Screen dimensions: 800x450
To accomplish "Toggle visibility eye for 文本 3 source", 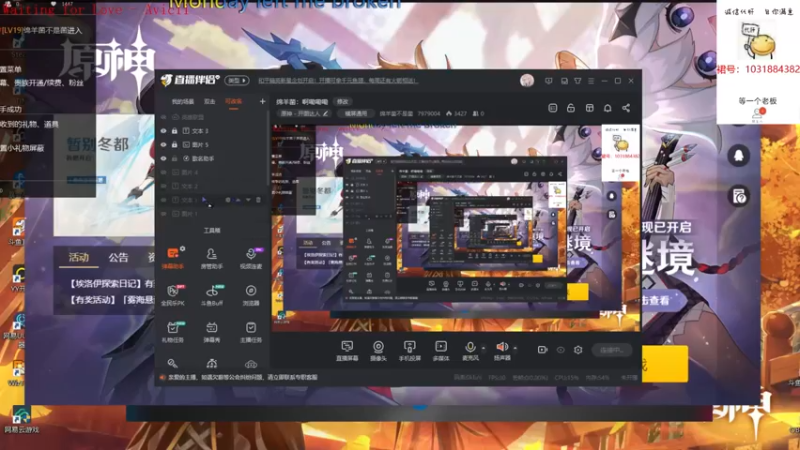I will tap(163, 131).
